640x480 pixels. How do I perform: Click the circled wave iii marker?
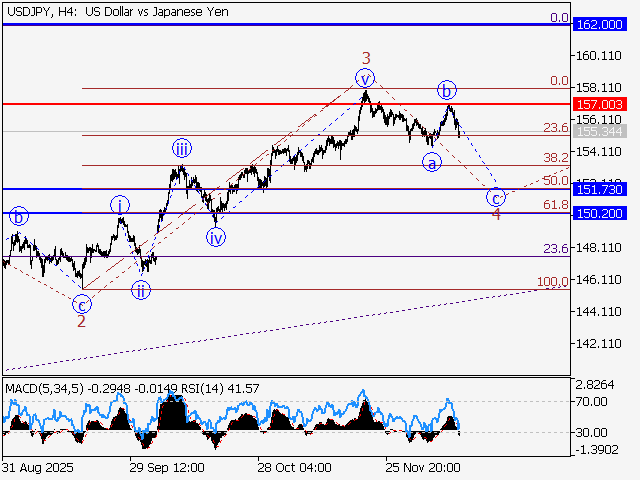[x=182, y=149]
